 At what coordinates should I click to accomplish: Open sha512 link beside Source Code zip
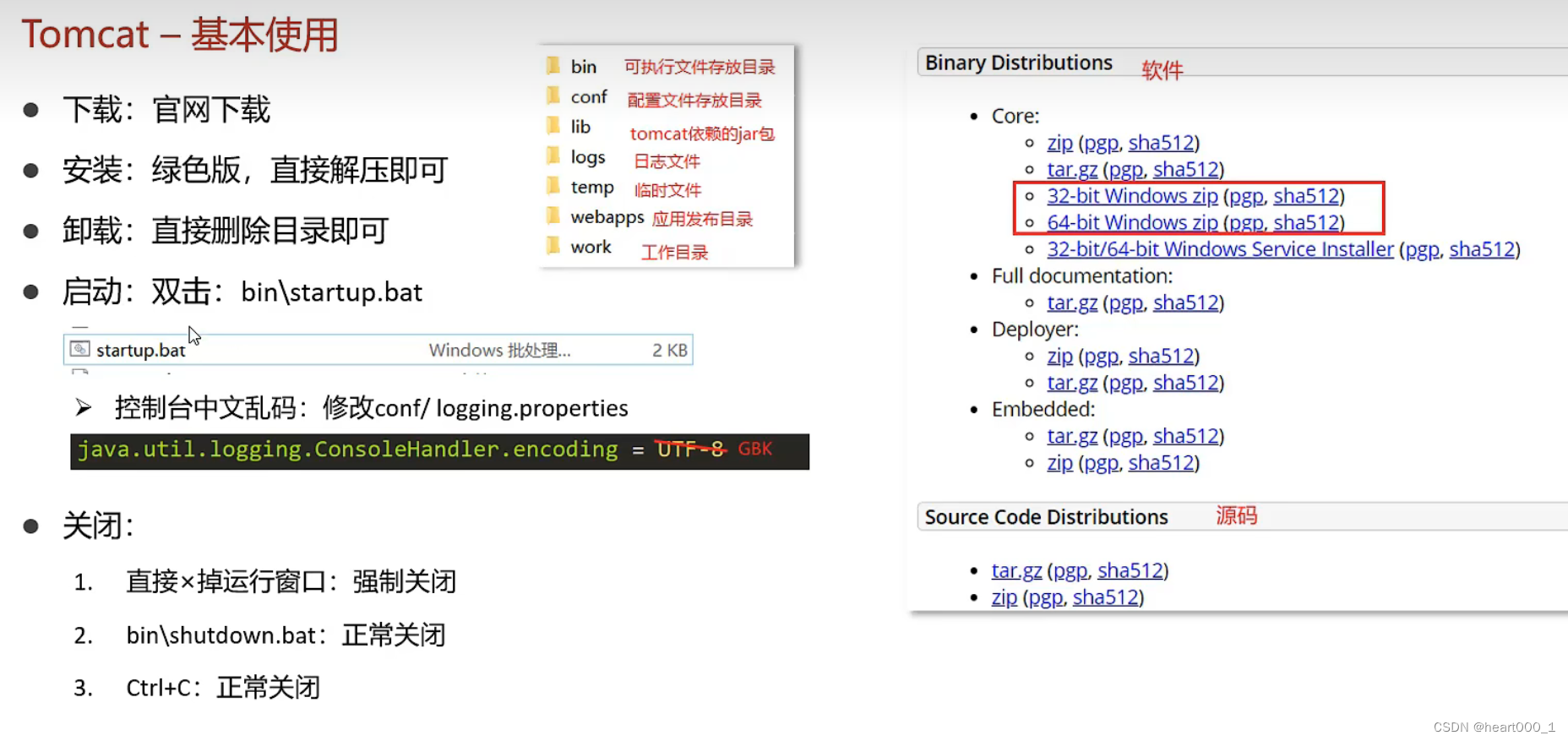coord(1105,597)
